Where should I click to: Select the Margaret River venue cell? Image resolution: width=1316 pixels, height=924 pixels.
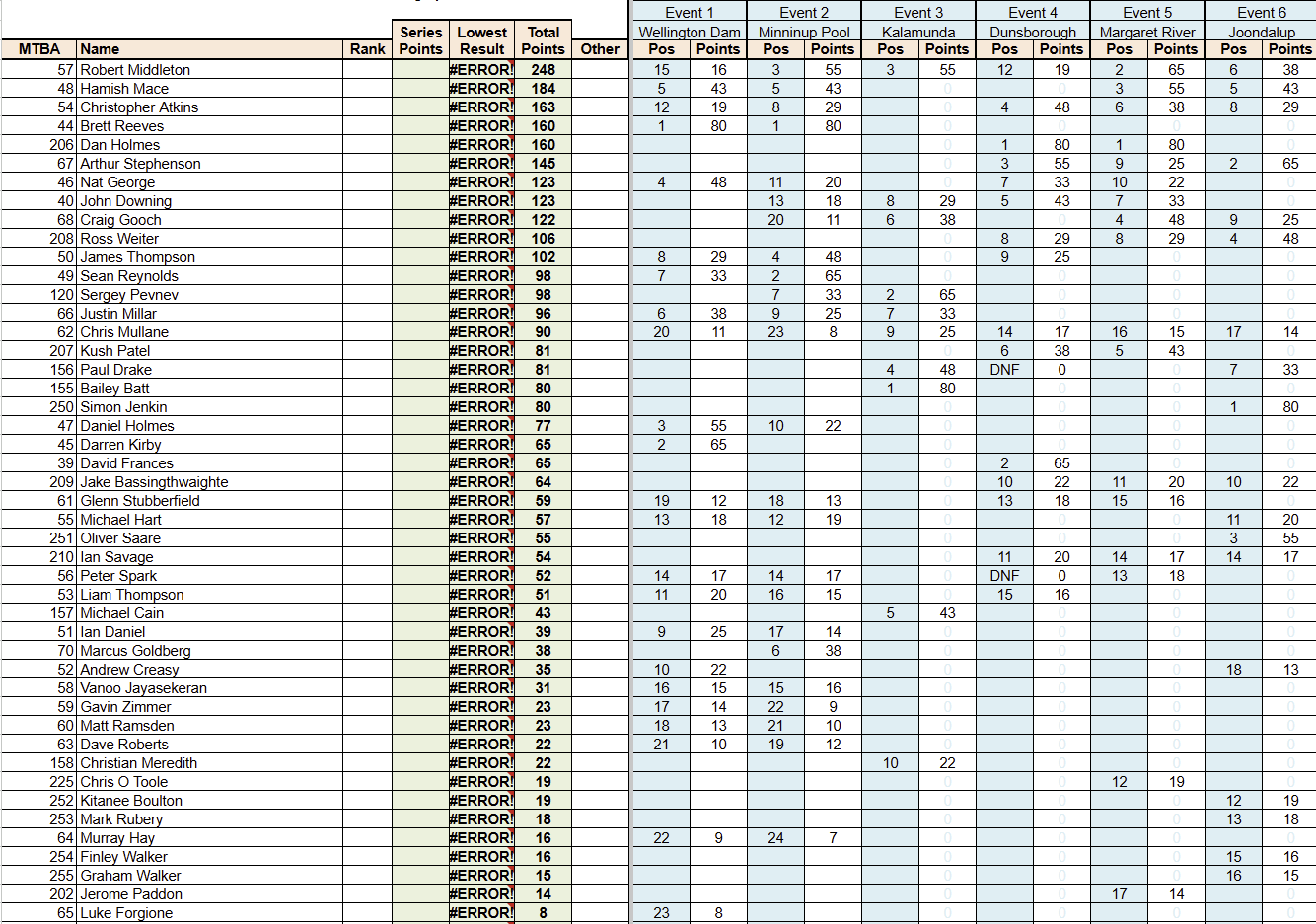click(x=1146, y=32)
